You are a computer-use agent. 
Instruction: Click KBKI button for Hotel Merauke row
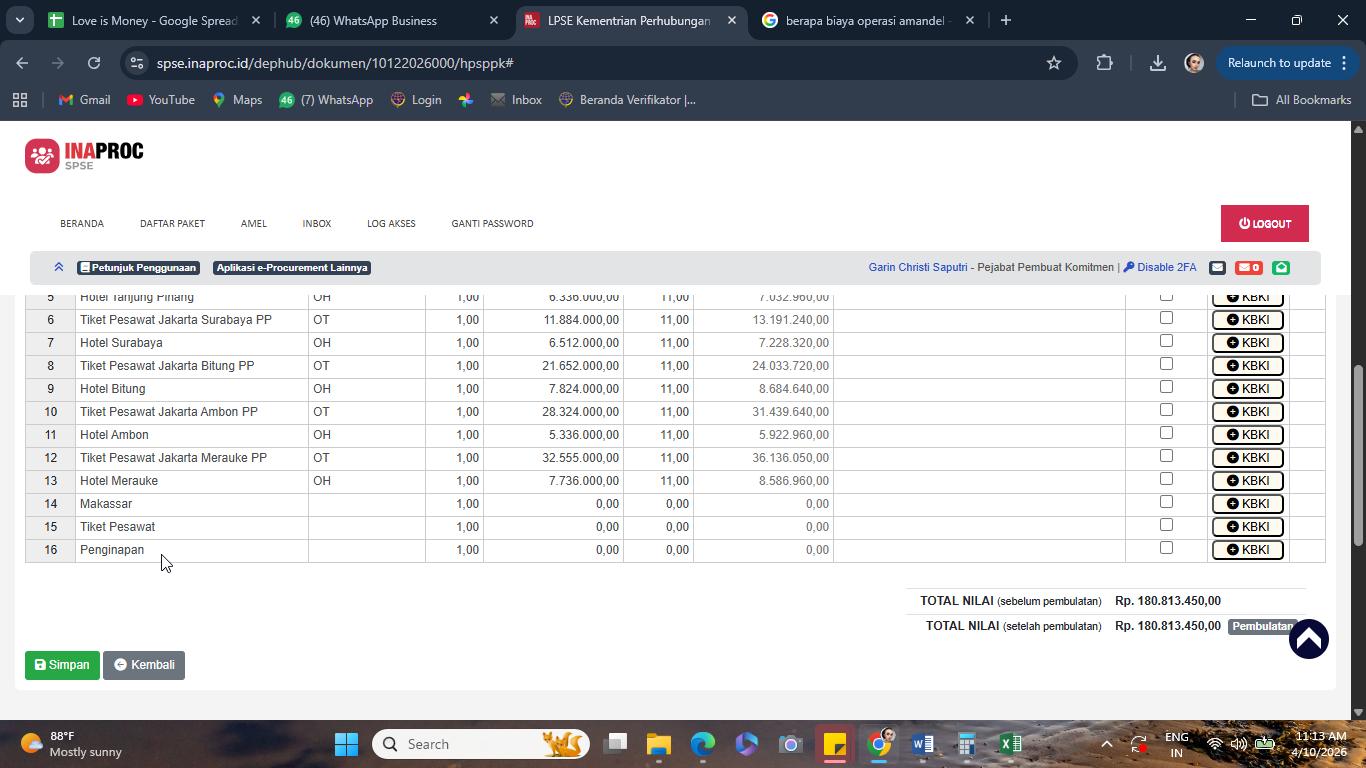coord(1247,481)
